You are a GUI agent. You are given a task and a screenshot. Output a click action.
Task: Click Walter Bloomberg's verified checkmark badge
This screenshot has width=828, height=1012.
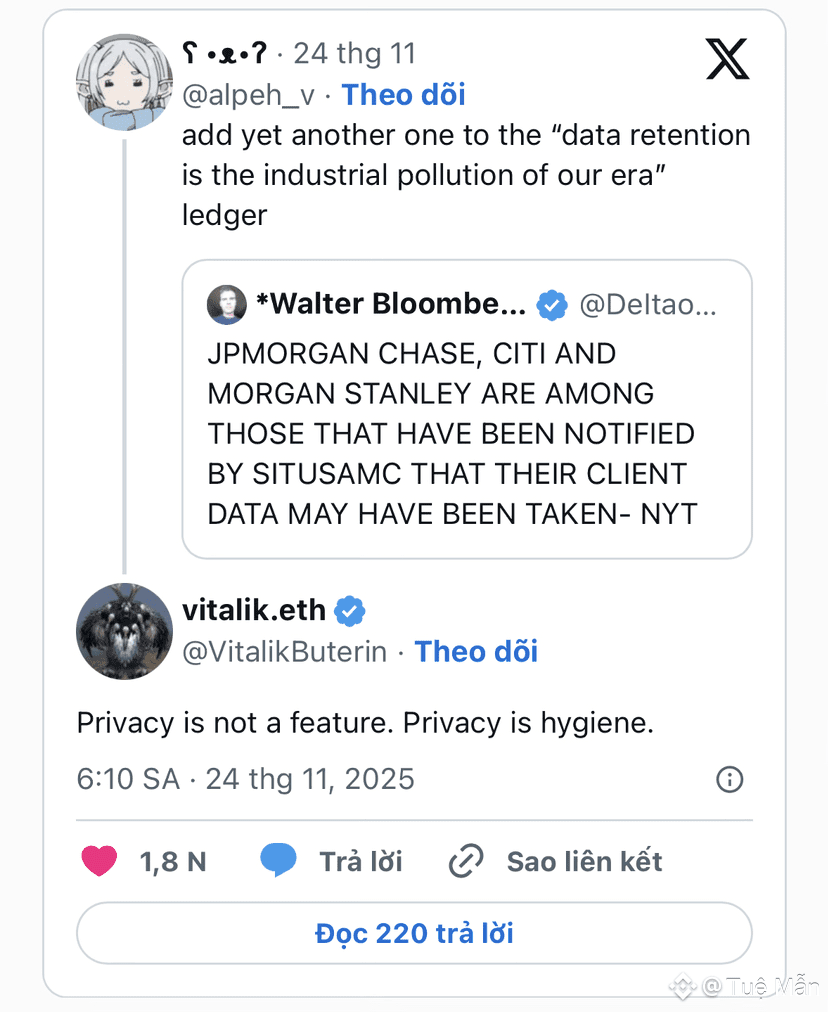click(x=551, y=305)
